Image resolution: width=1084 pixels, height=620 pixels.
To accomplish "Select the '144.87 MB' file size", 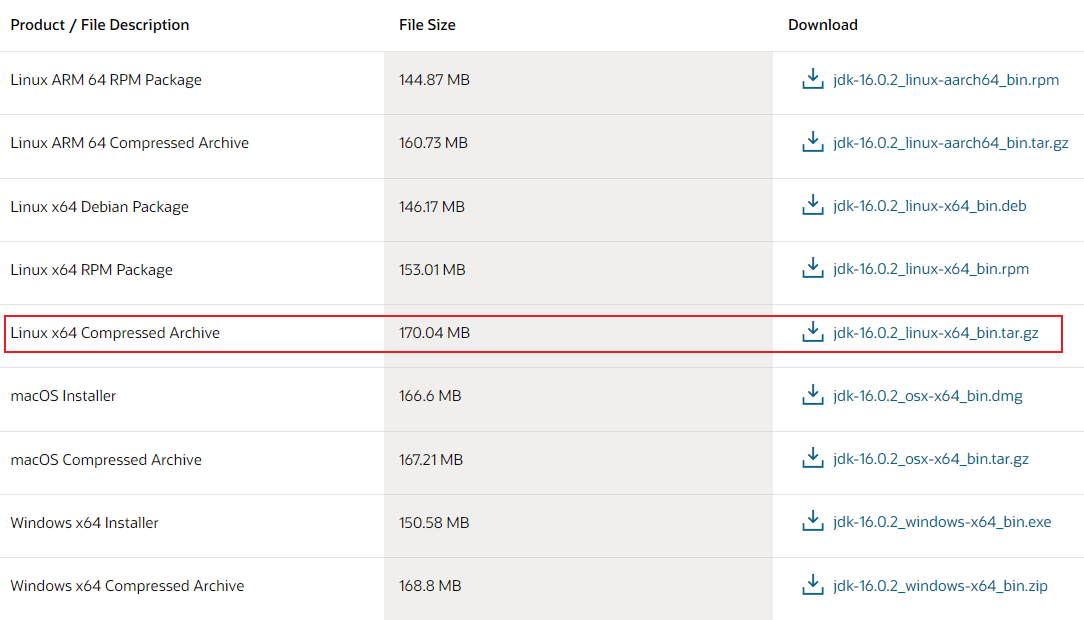I will [x=434, y=80].
